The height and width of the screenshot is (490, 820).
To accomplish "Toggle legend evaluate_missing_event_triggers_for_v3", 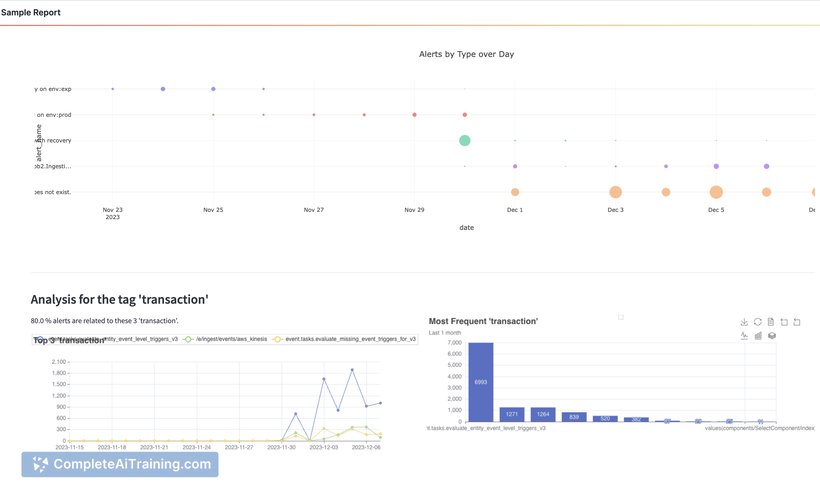I will pyautogui.click(x=345, y=339).
